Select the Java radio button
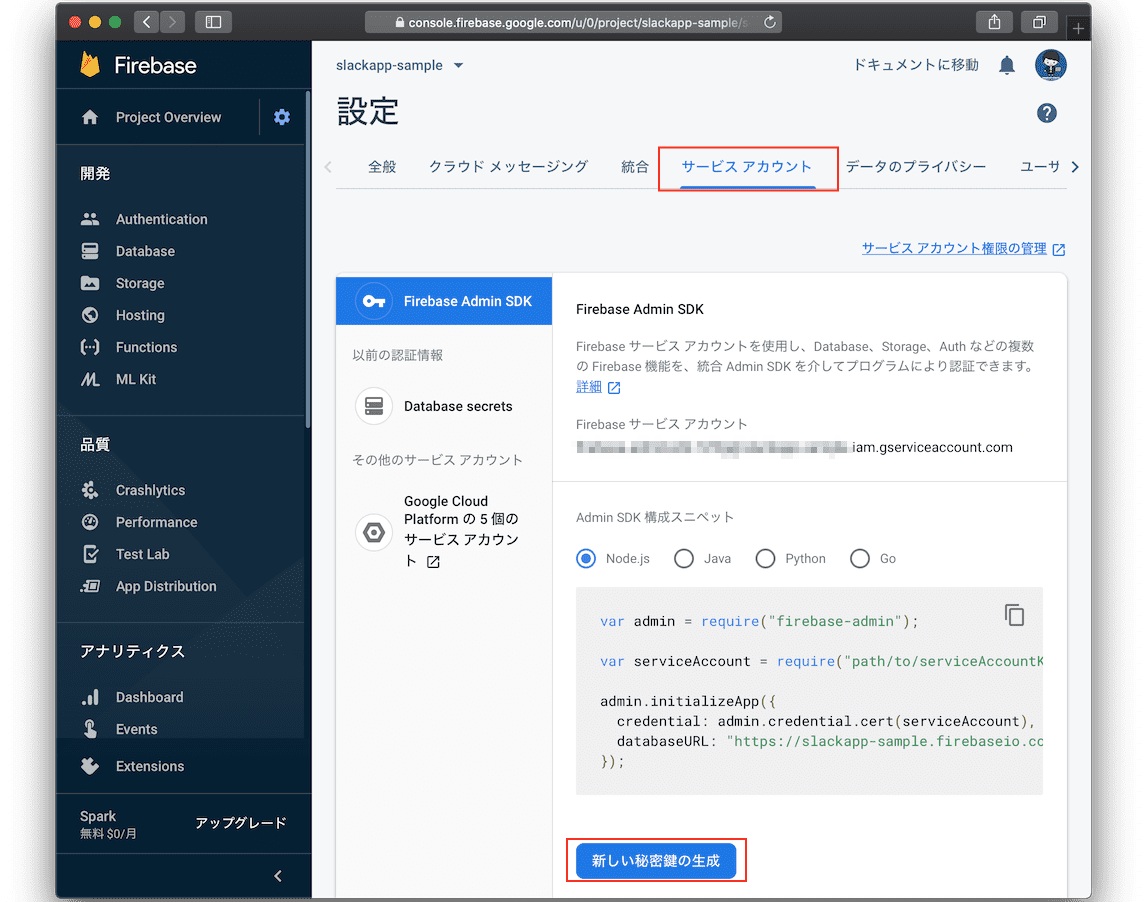 [684, 558]
